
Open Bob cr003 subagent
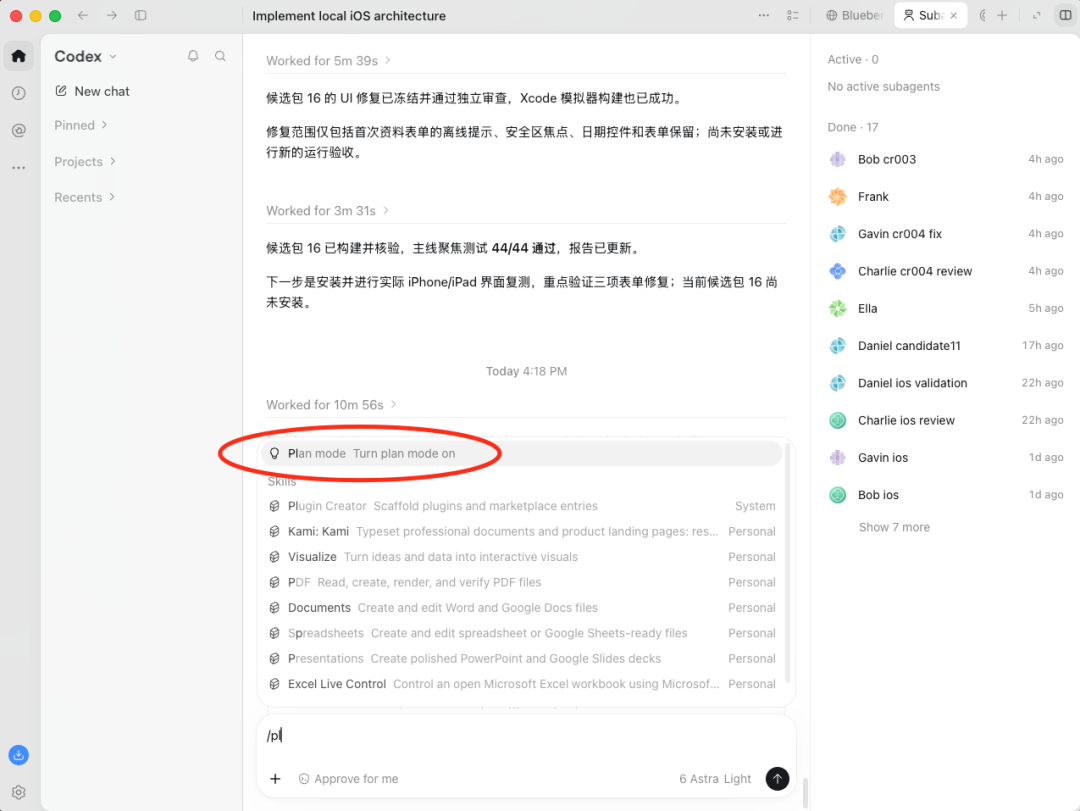click(946, 159)
